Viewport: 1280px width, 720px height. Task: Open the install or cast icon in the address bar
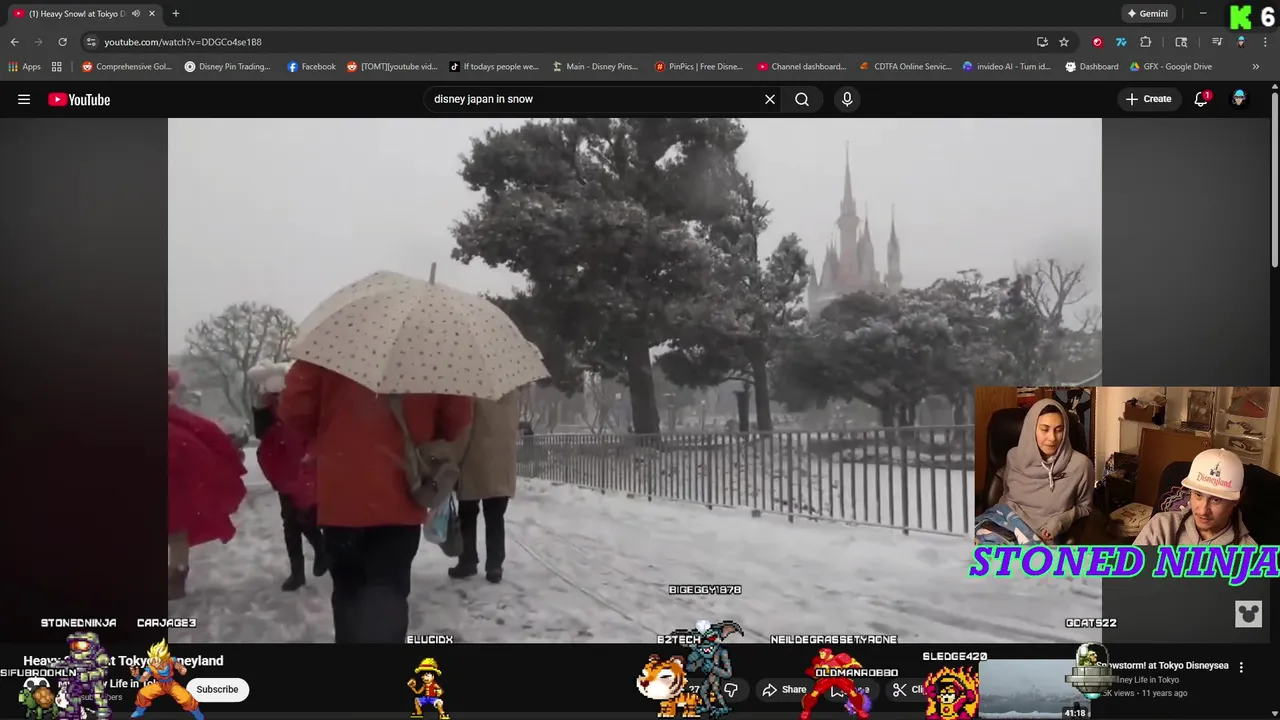point(1042,42)
